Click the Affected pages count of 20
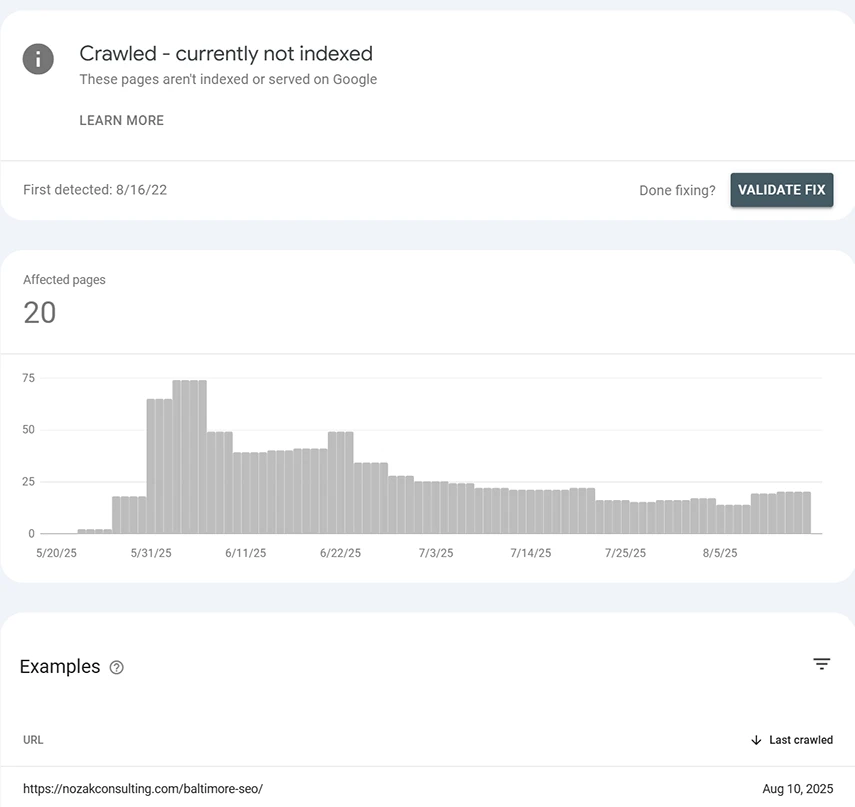 tap(40, 313)
